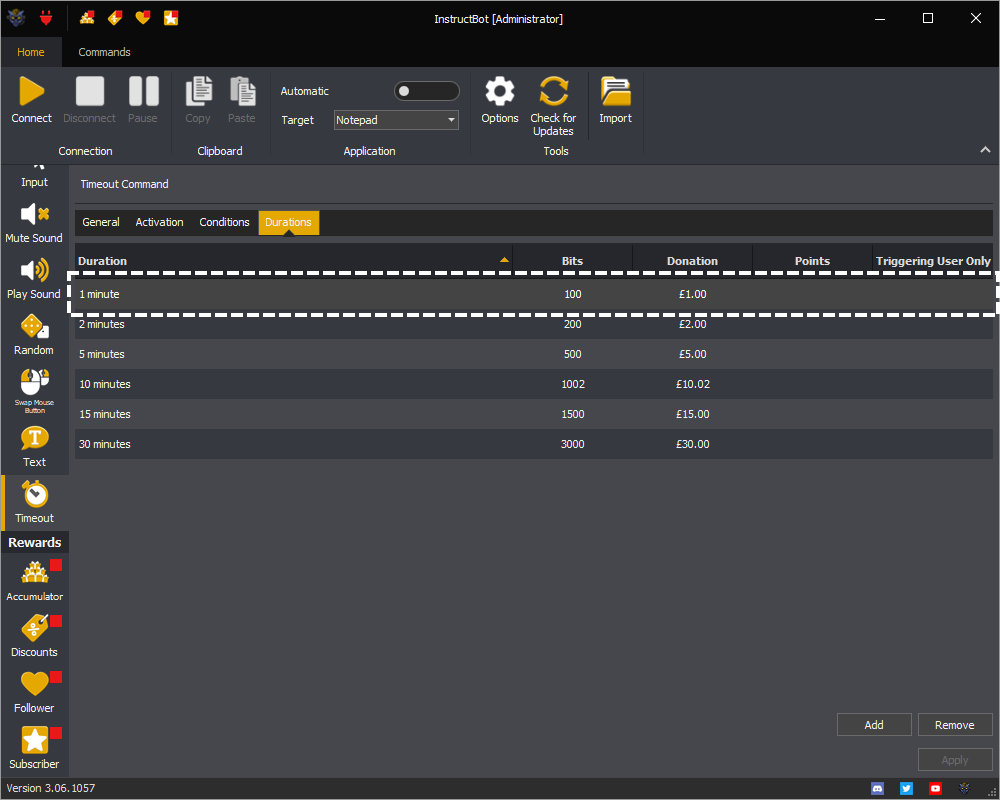
Task: Select the 10 minutes duration row
Action: (533, 384)
